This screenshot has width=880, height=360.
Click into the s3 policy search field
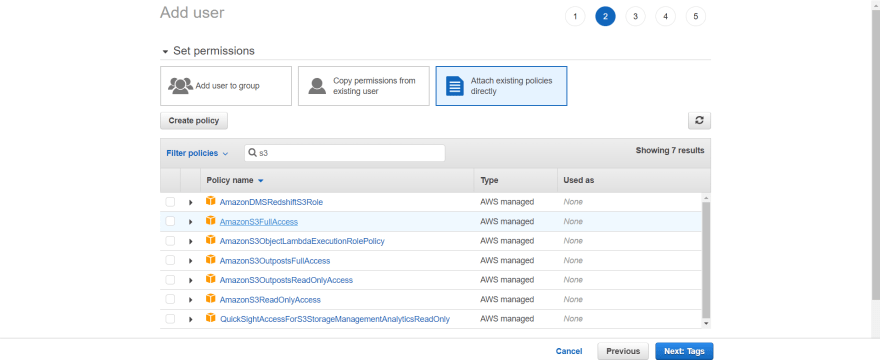coord(345,153)
